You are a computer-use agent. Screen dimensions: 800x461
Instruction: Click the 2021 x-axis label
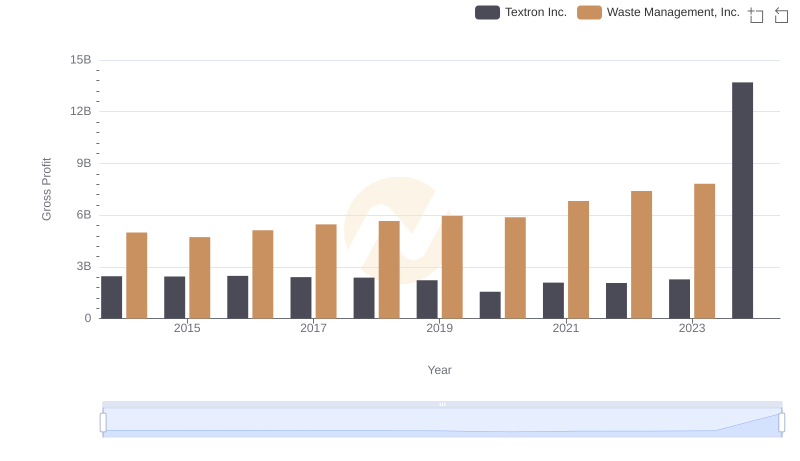(566, 328)
